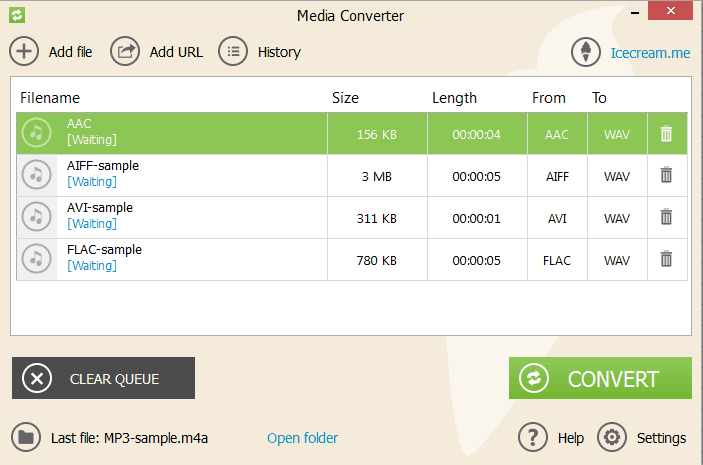Select the AAC filename in first row

79,124
